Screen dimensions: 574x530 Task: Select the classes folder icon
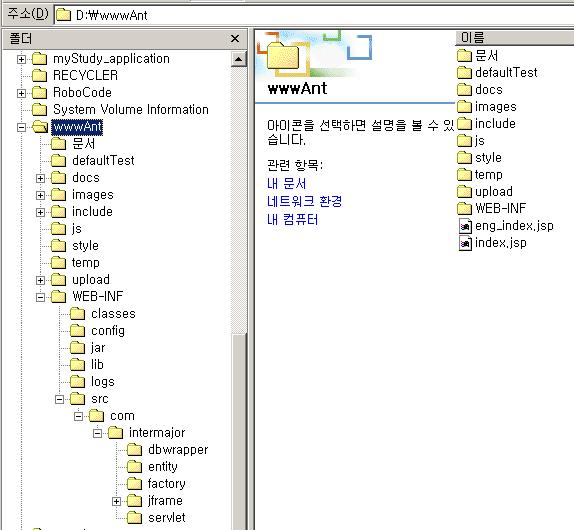(78, 314)
